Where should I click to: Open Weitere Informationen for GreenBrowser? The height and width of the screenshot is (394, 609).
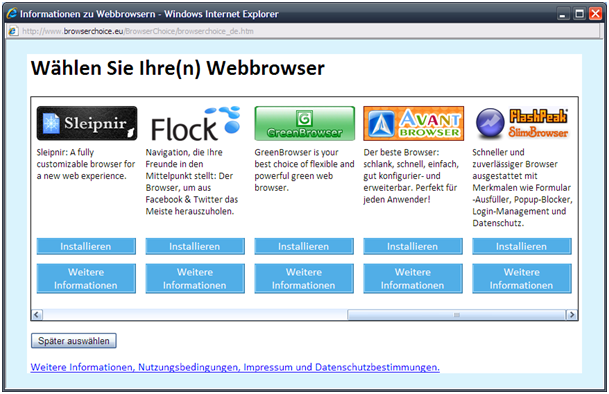304,278
